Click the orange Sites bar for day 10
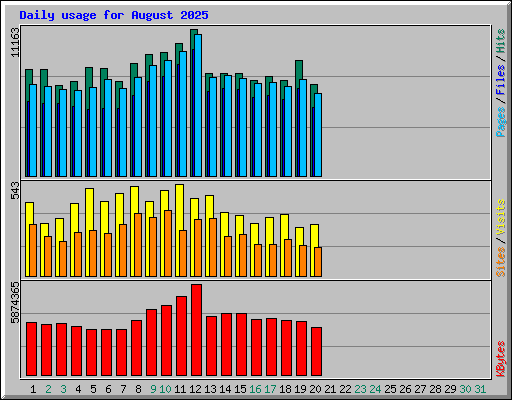Image resolution: width=512 pixels, height=400 pixels. 168,243
